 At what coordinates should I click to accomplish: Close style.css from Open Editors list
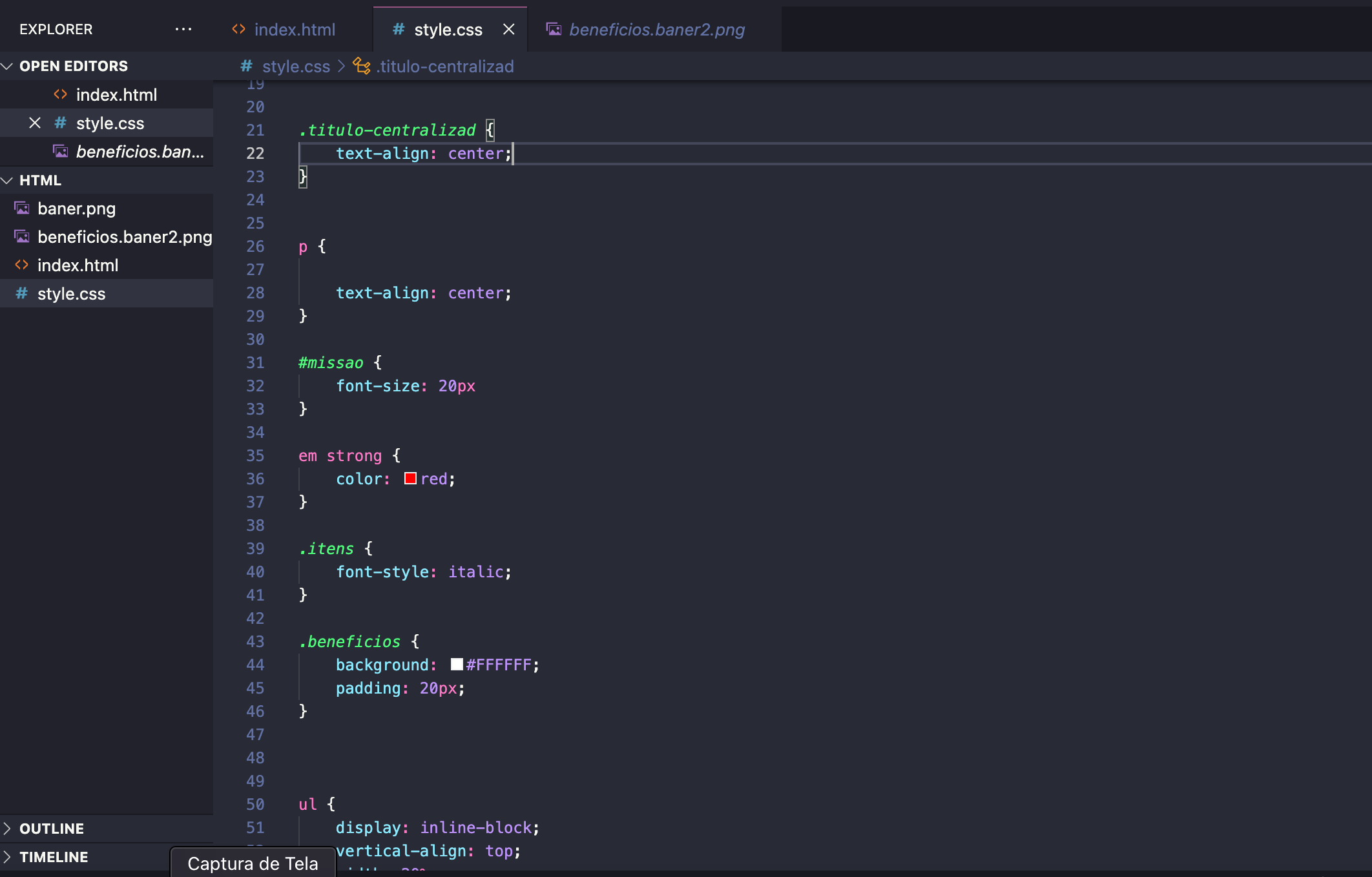(x=35, y=123)
